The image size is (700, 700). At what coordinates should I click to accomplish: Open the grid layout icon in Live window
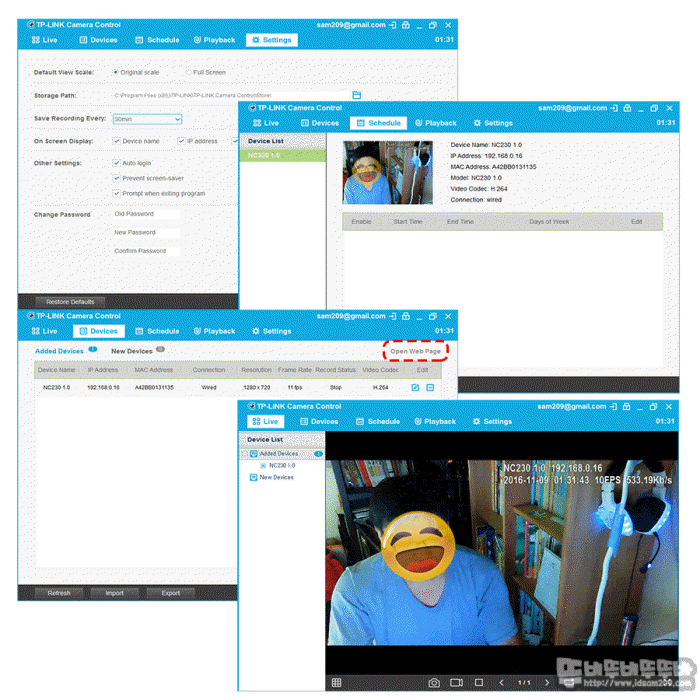[x=337, y=682]
